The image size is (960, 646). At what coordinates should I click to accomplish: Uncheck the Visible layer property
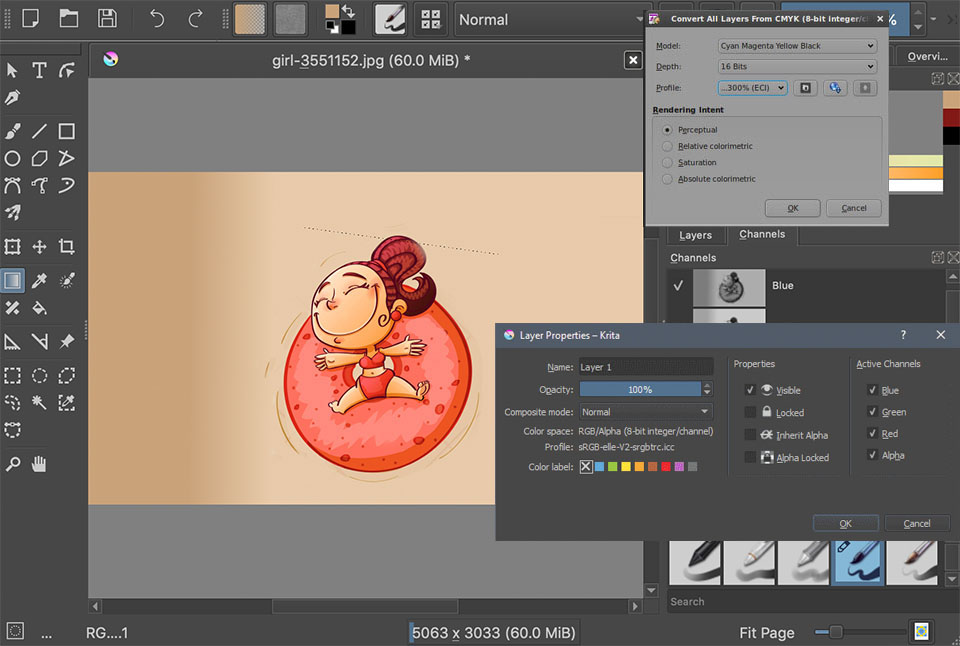point(750,390)
